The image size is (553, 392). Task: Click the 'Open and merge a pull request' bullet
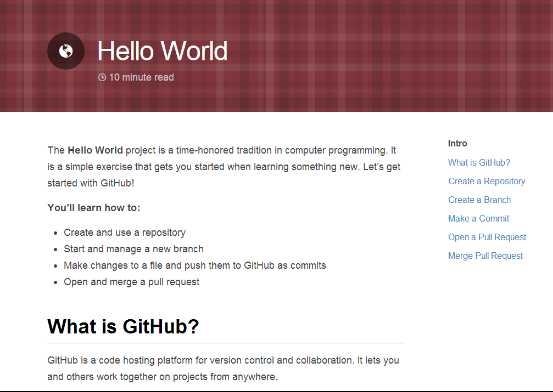click(x=132, y=282)
